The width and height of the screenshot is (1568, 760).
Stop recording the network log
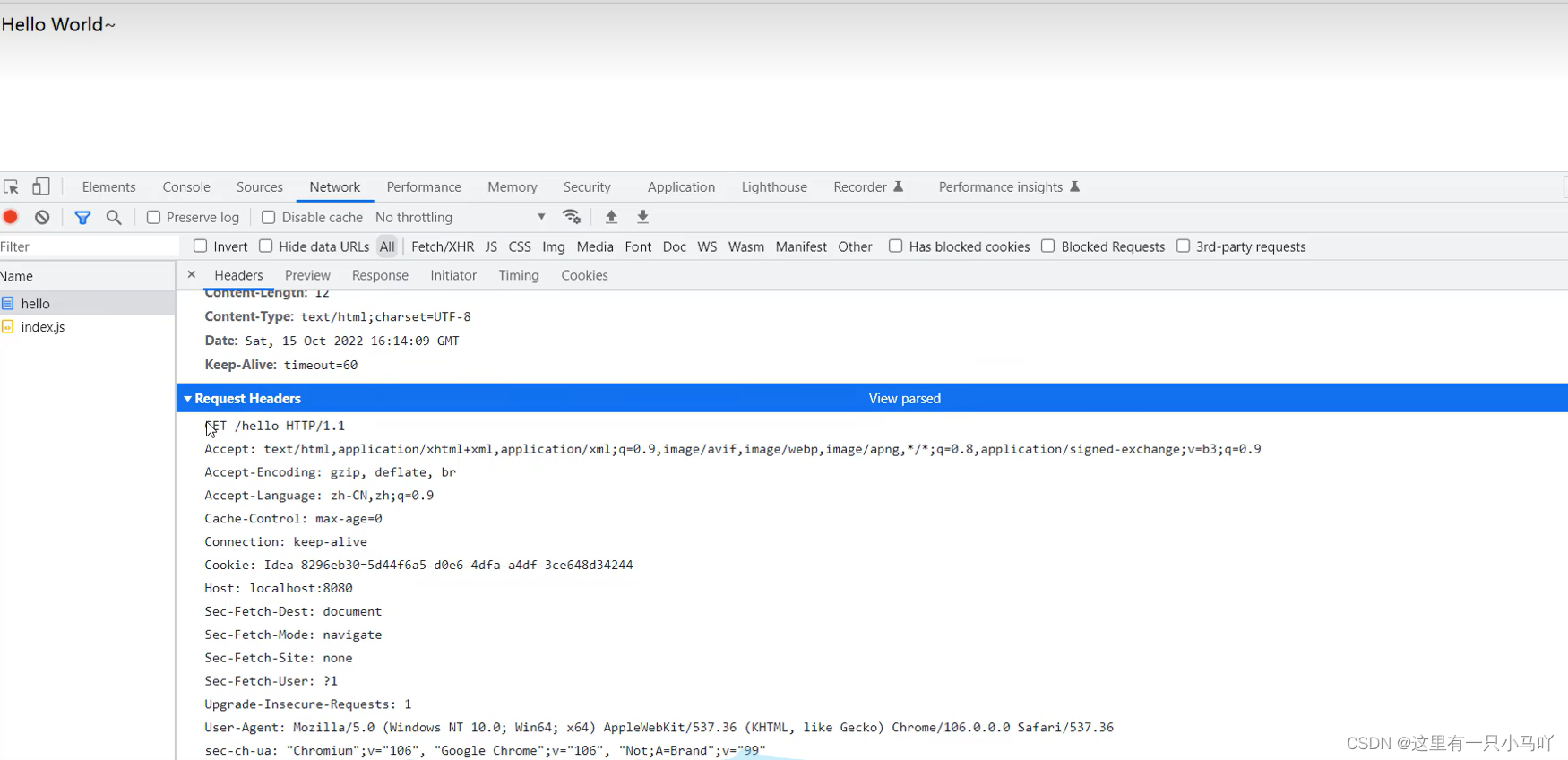pyautogui.click(x=11, y=217)
